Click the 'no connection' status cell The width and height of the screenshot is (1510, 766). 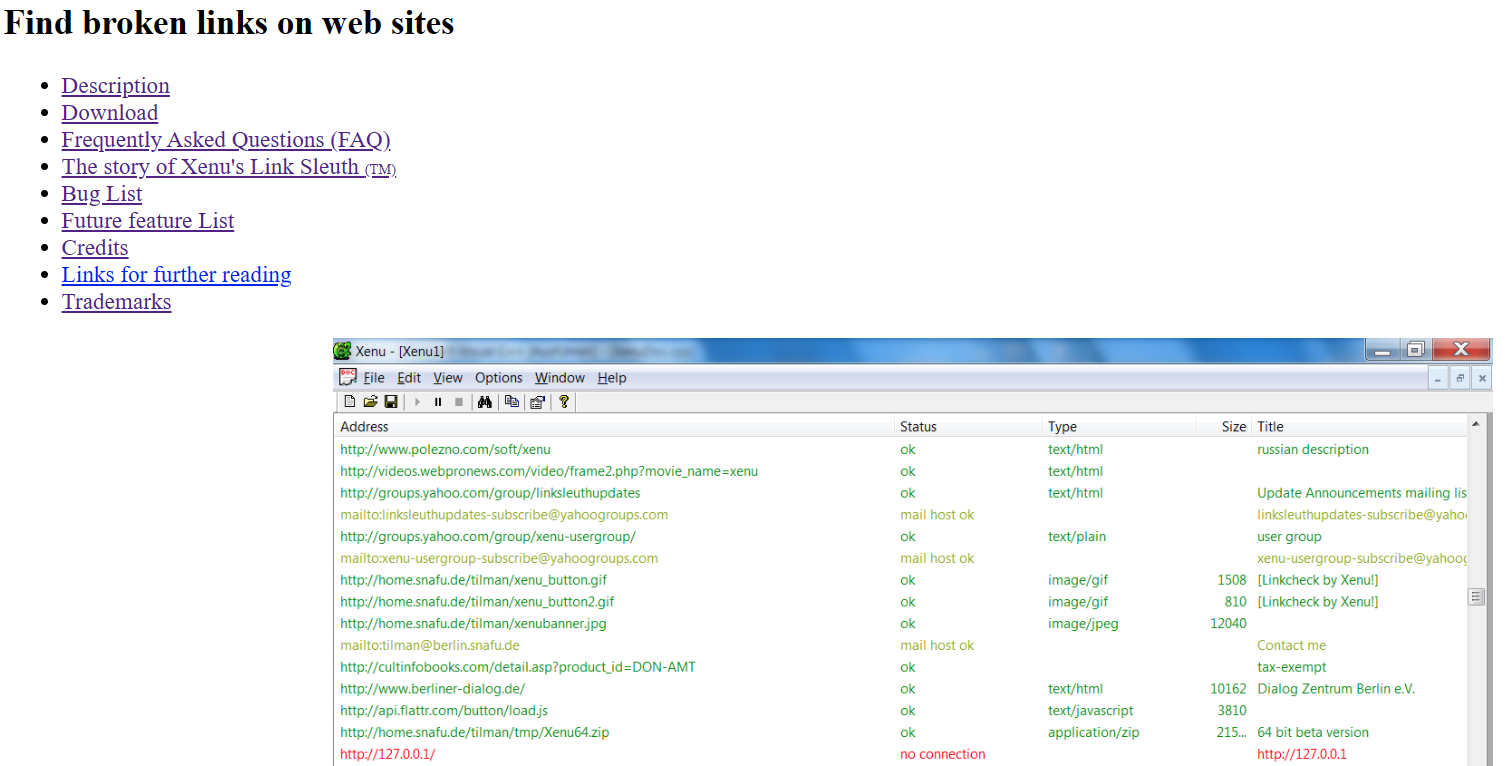[942, 755]
